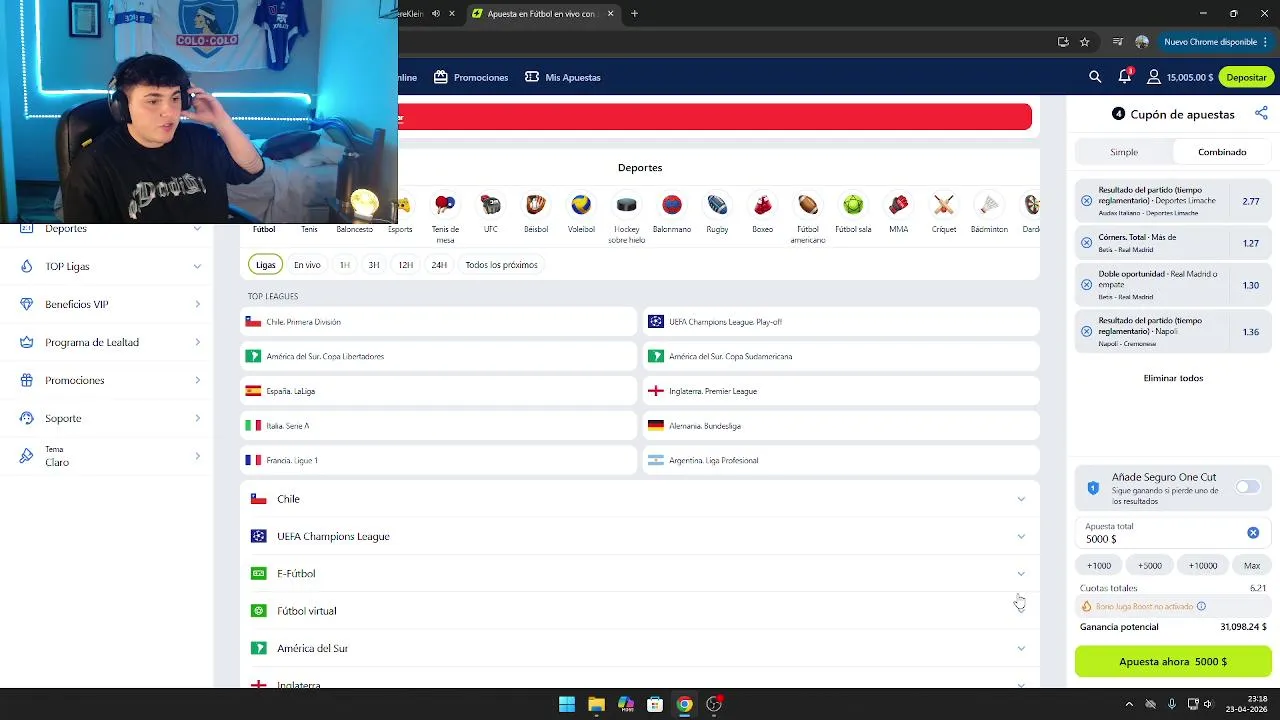Select the Todos los próximos filter
This screenshot has width=1280, height=720.
click(501, 265)
